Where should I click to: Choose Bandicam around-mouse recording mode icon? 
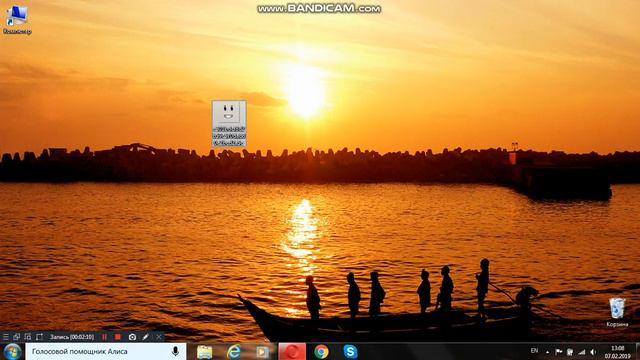28,337
